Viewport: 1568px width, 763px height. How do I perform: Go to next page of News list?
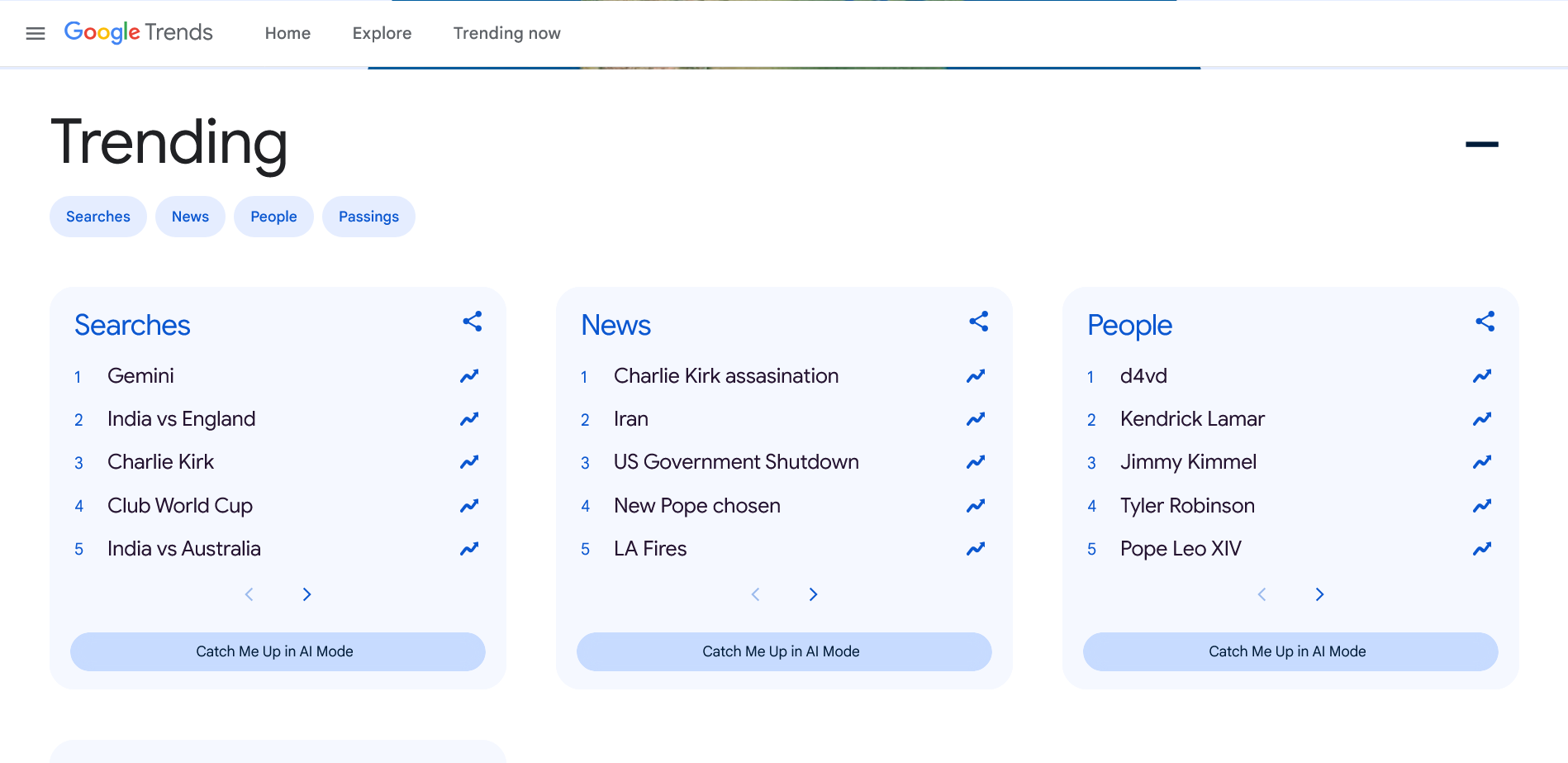click(x=813, y=594)
